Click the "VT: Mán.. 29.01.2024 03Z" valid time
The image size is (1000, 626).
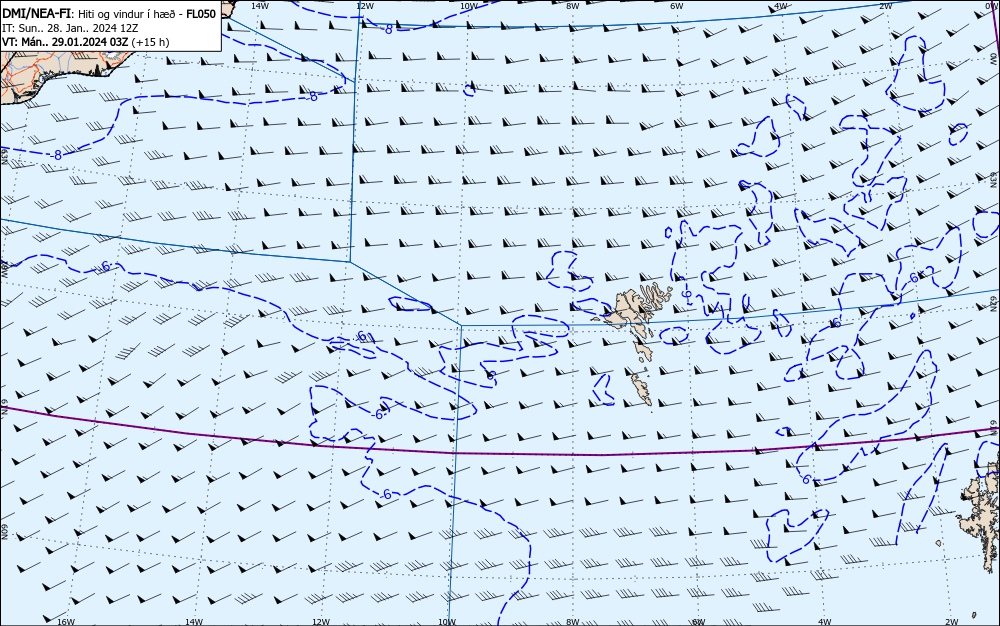pyautogui.click(x=65, y=42)
